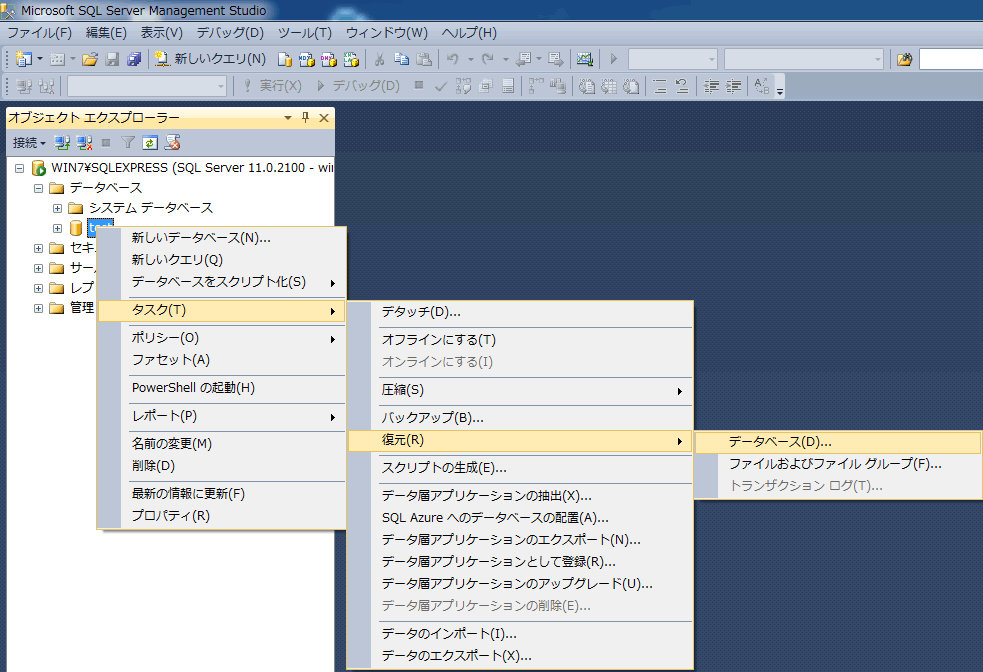Select デタッチ(D)... from the Tasks submenu
The height and width of the screenshot is (672, 983).
click(x=420, y=312)
